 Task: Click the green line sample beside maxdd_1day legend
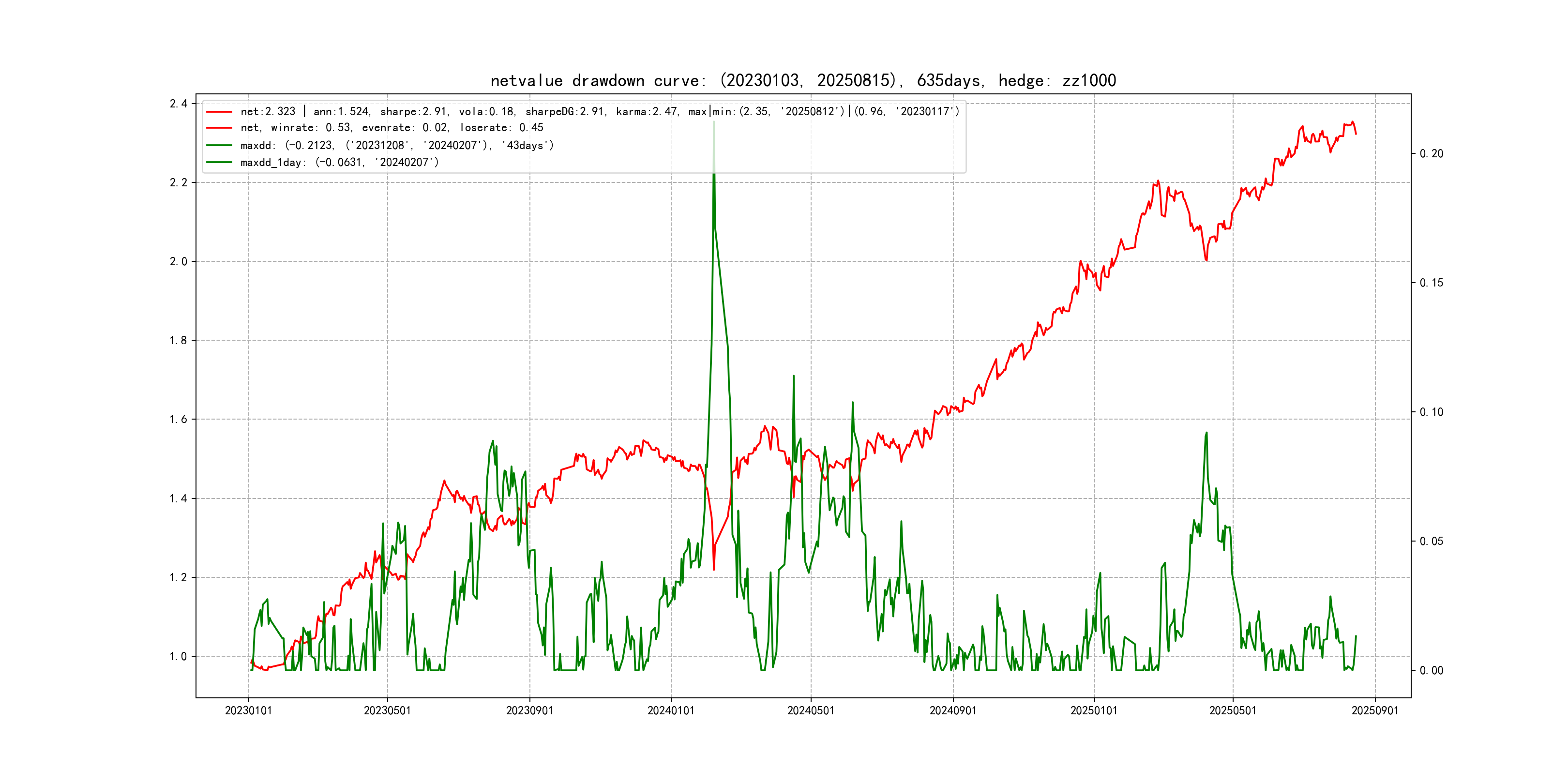pos(219,163)
